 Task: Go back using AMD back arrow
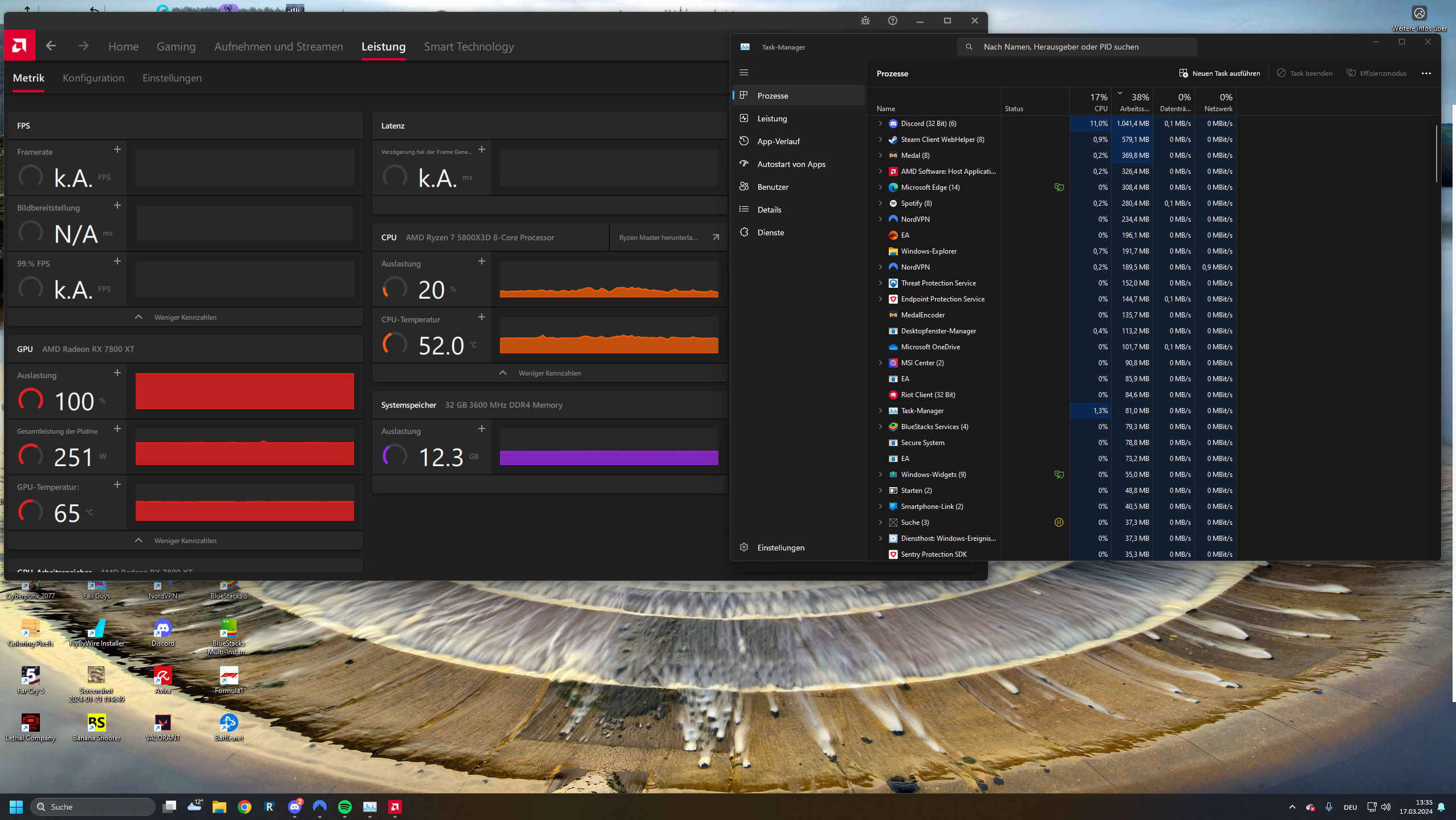[51, 46]
